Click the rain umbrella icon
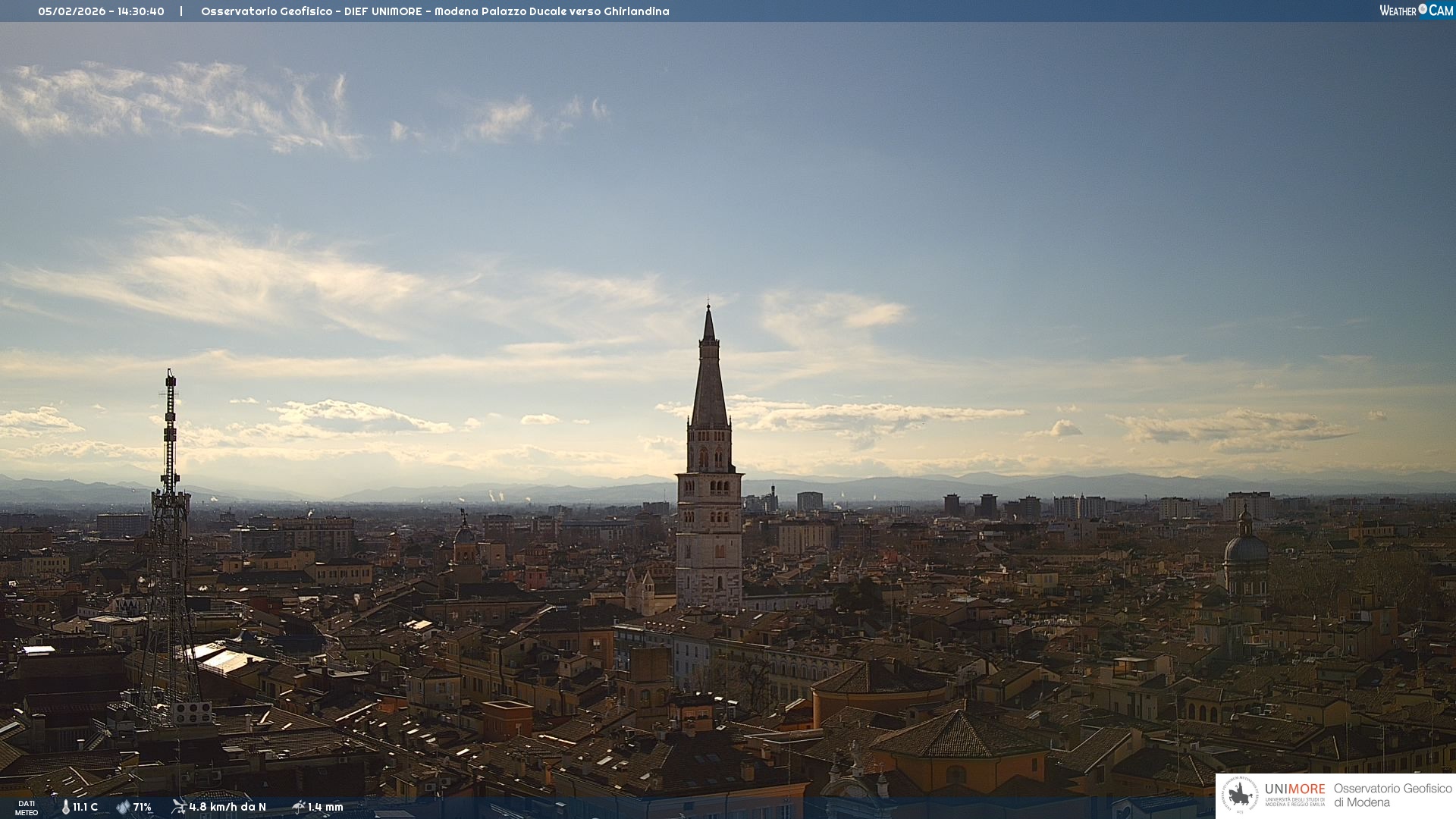This screenshot has width=1456, height=819. point(299,807)
